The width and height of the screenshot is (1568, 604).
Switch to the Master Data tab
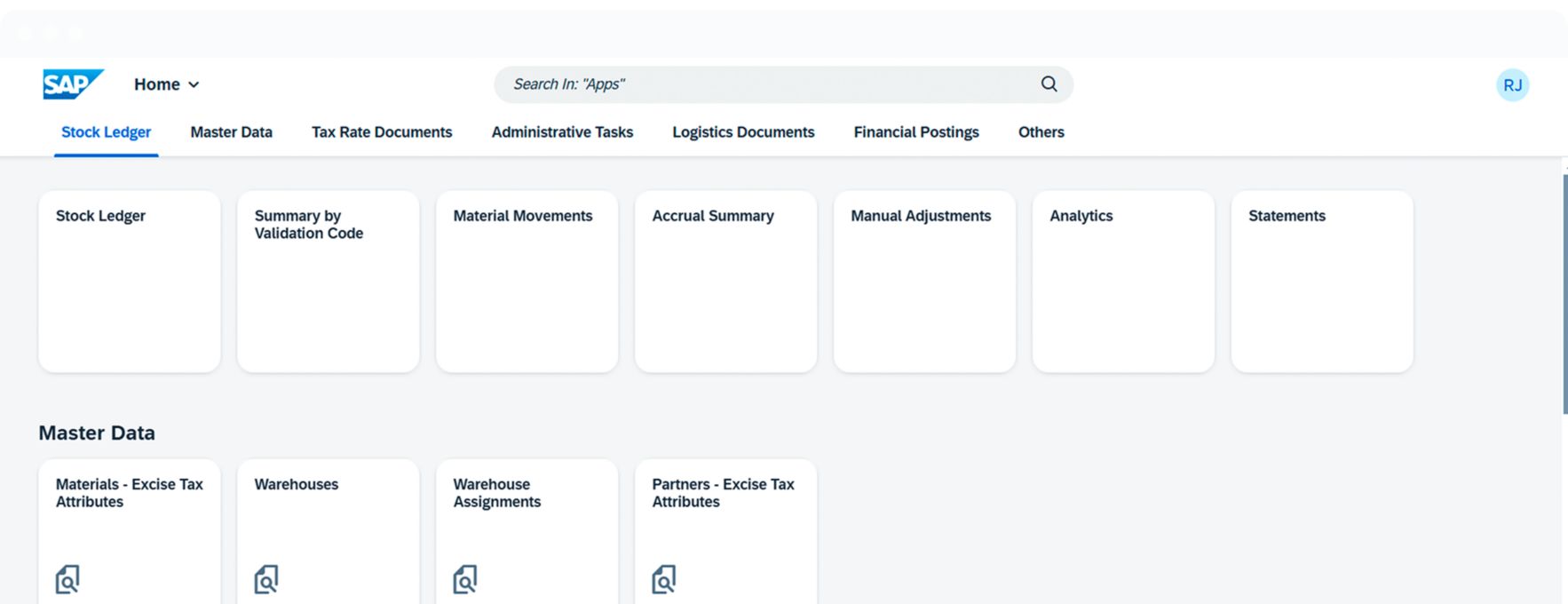coord(231,132)
